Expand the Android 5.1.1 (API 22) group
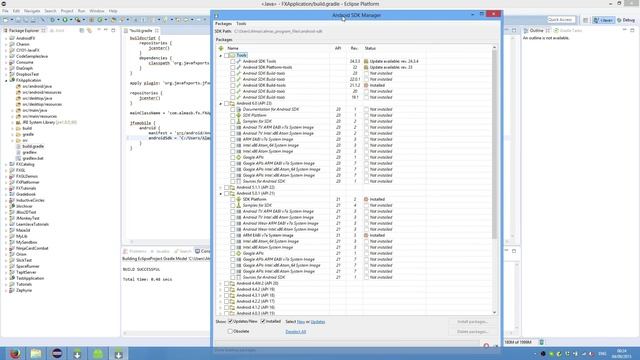This screenshot has height=360, width=640. click(x=221, y=187)
